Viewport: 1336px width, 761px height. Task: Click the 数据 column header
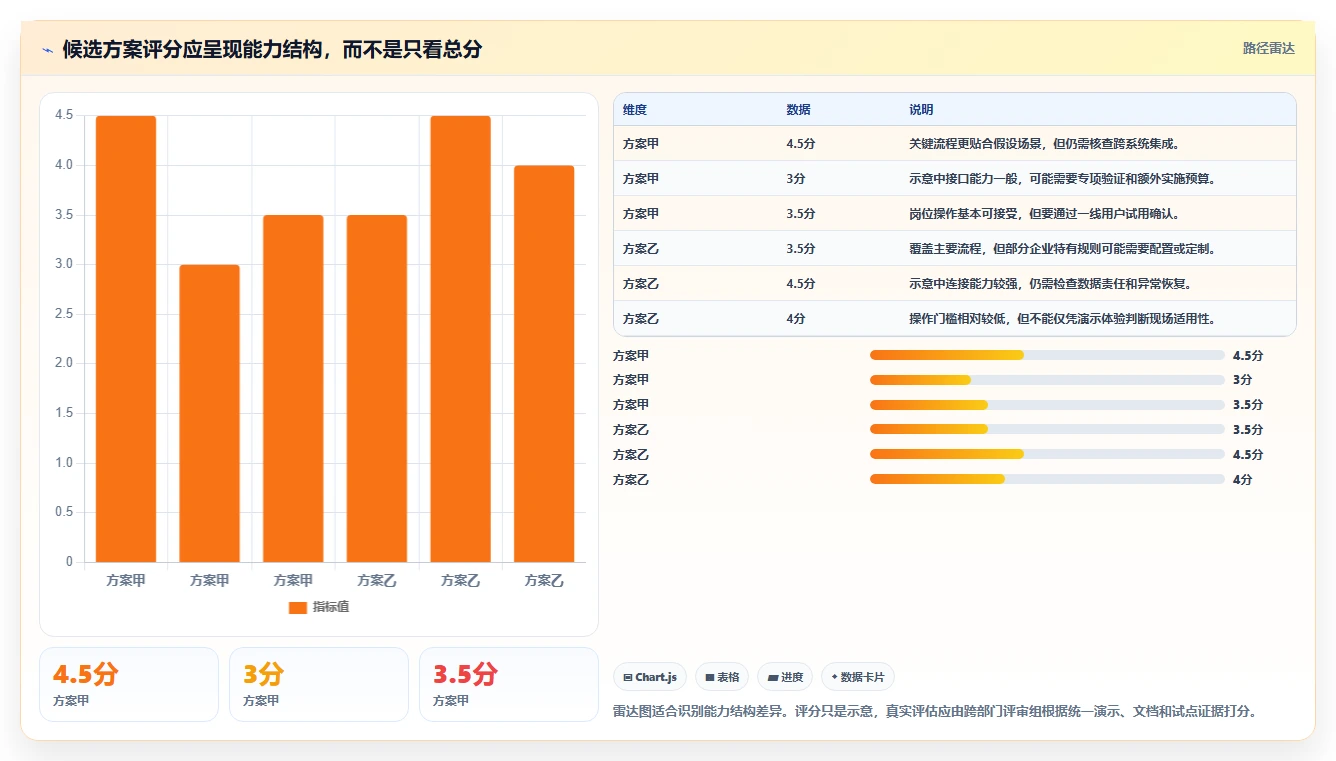click(x=799, y=110)
